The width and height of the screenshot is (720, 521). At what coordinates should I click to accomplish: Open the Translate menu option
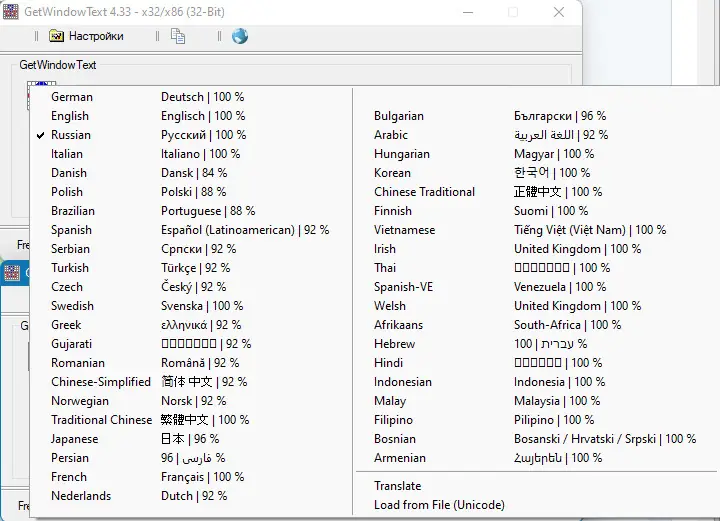pyautogui.click(x=536, y=486)
